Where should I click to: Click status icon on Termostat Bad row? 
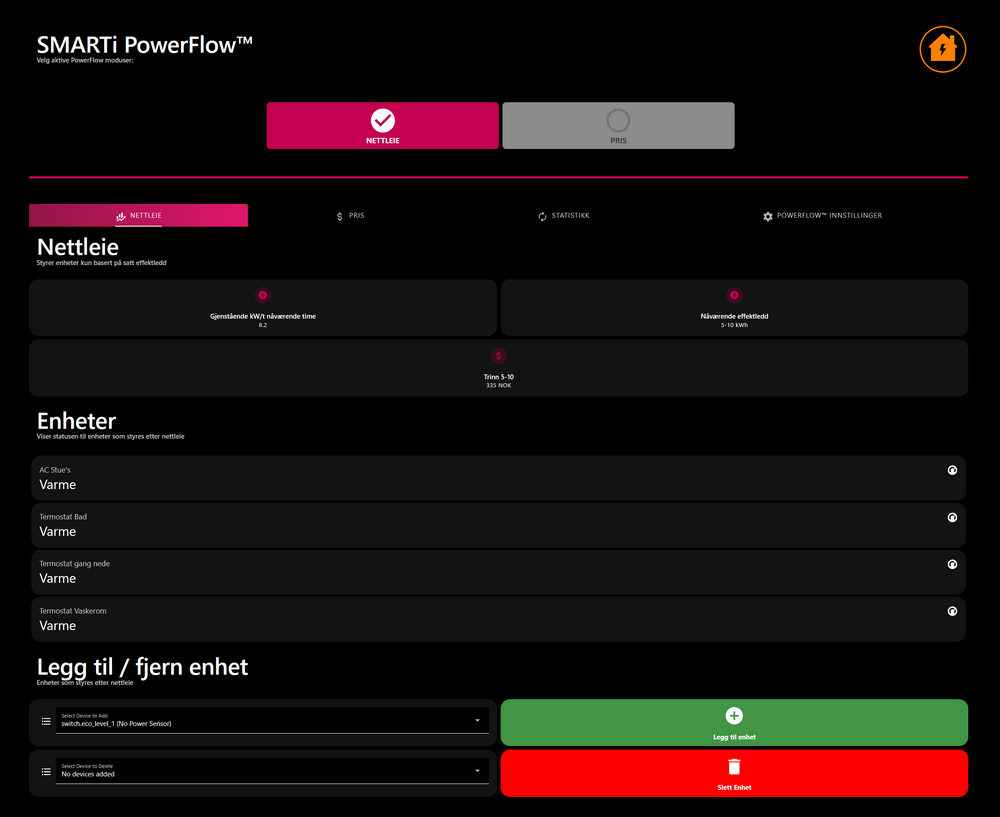952,517
